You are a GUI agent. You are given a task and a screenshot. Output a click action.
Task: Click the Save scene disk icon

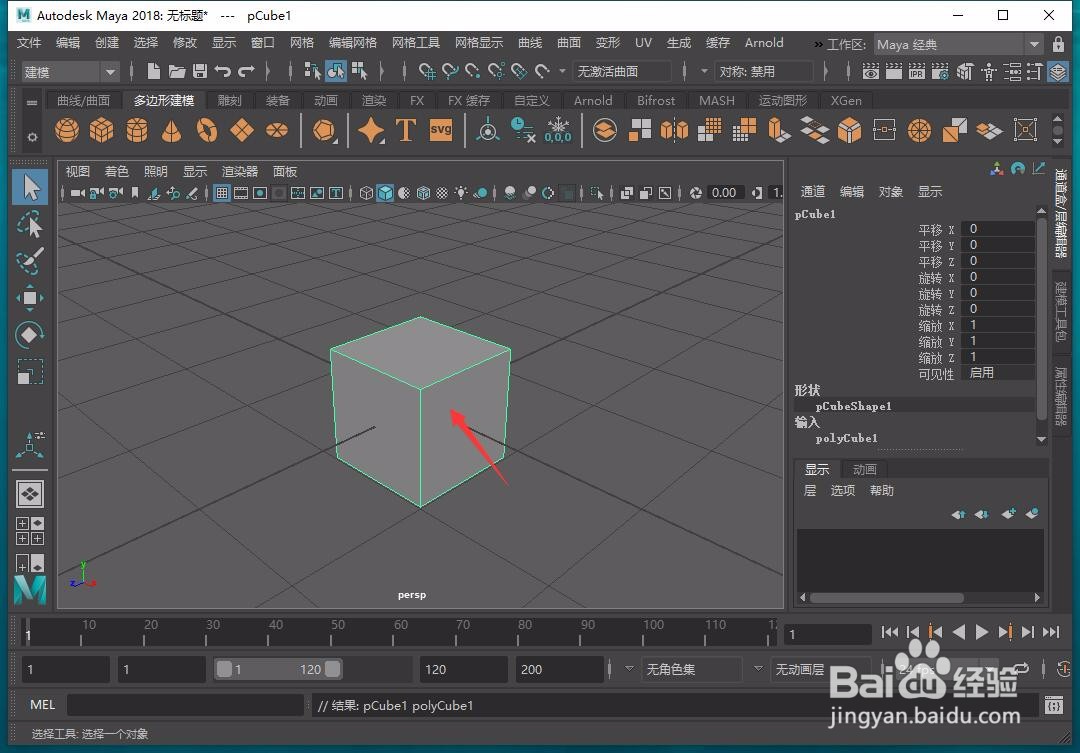coord(200,71)
